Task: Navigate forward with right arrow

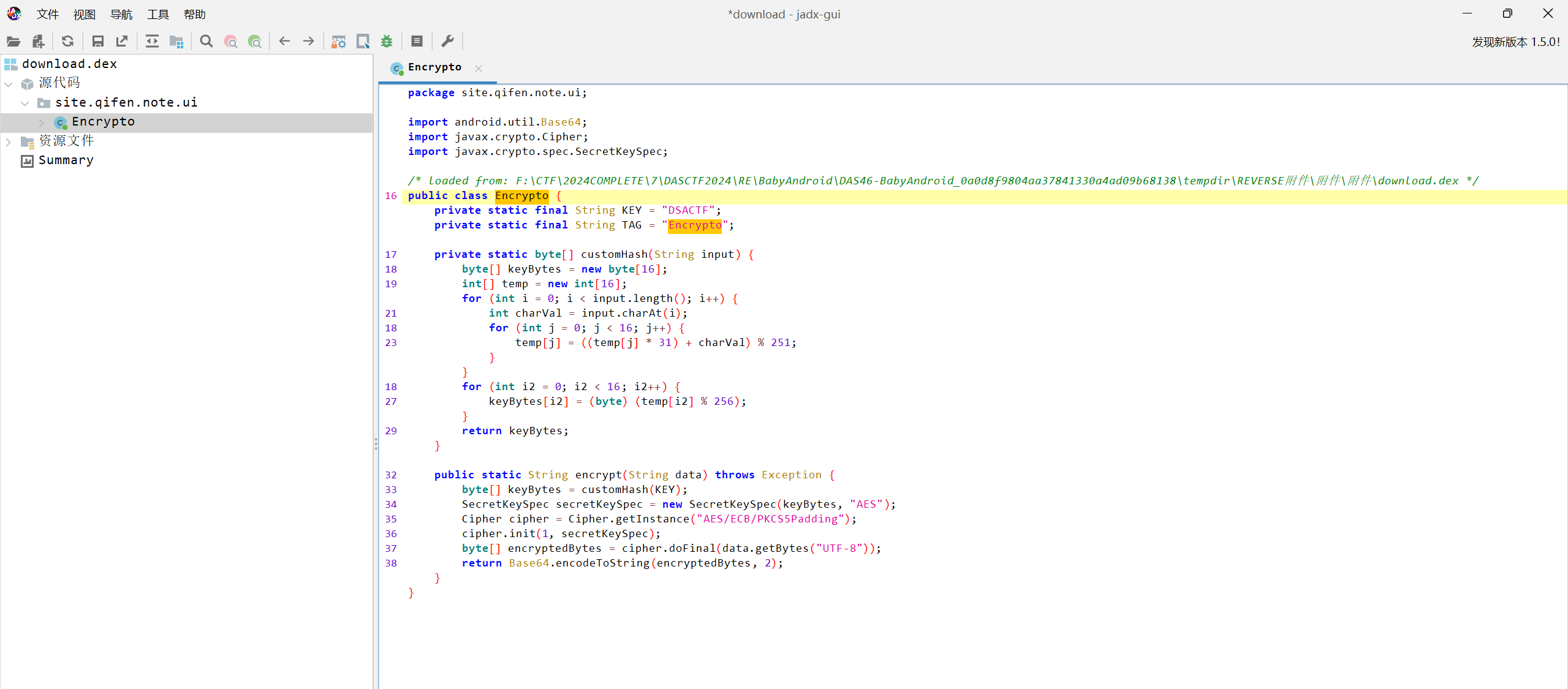Action: coord(309,41)
